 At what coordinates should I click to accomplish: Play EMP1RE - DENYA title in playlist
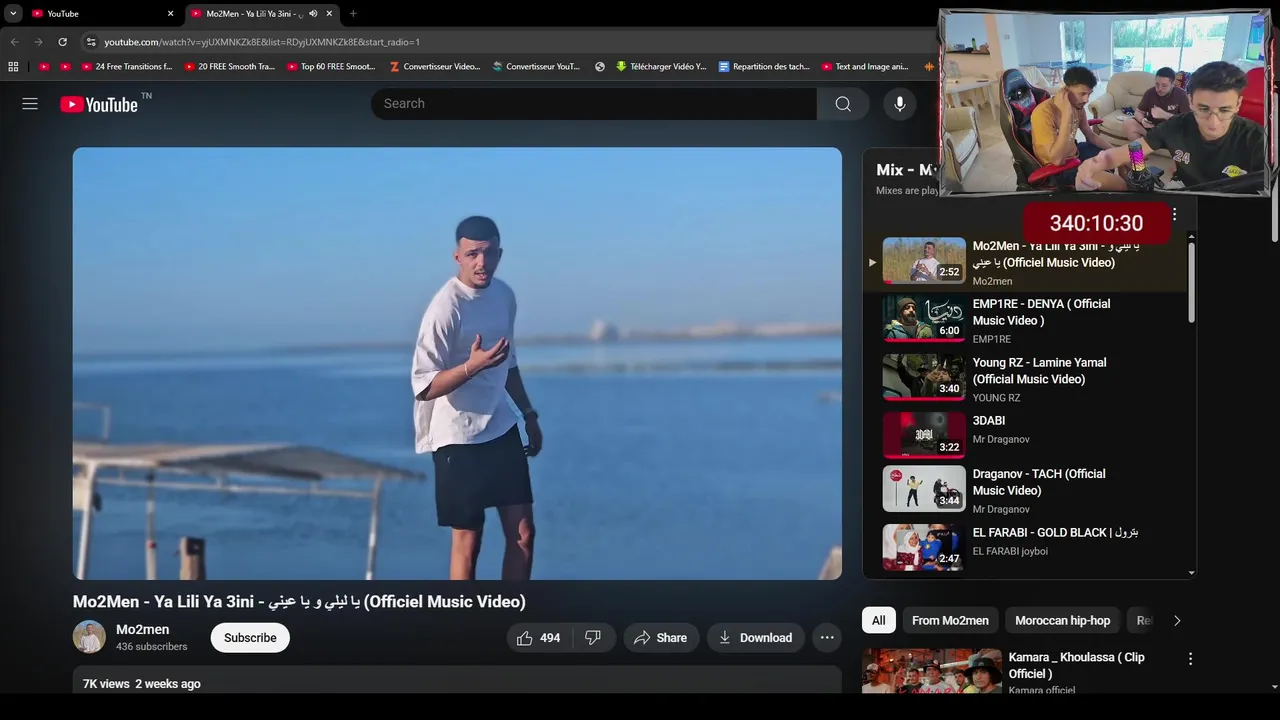click(1041, 312)
